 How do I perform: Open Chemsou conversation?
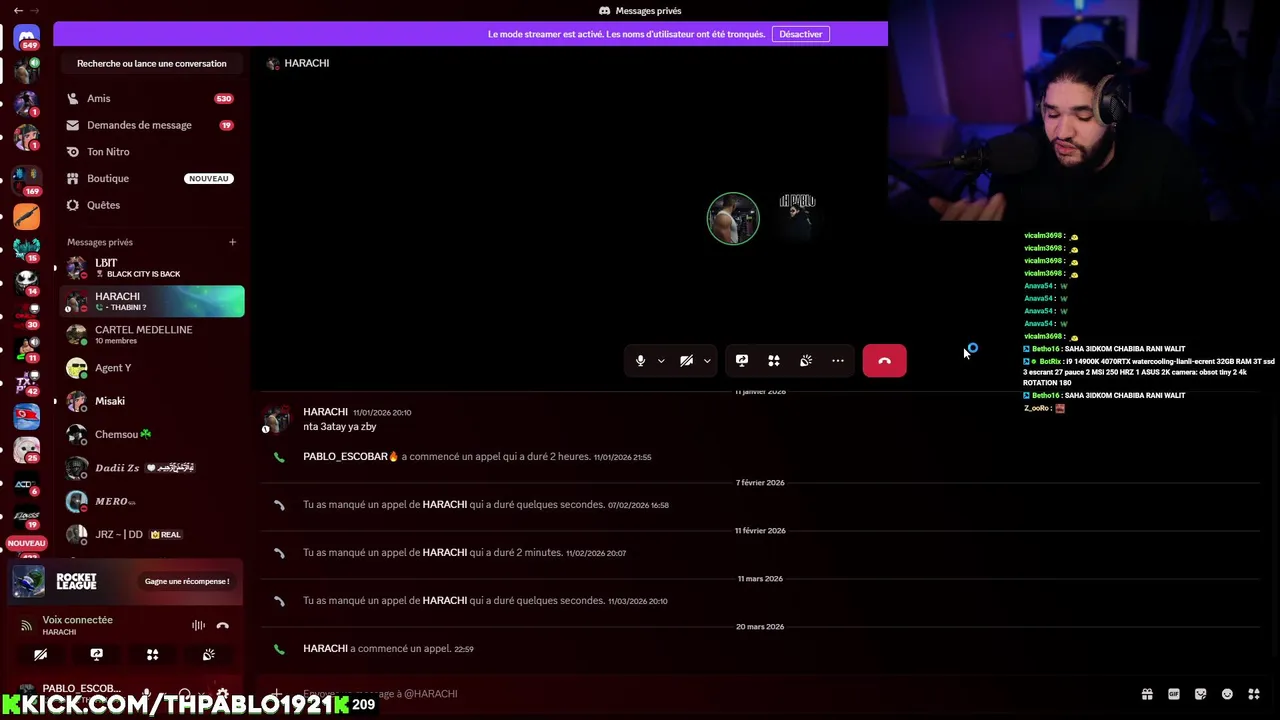click(x=152, y=434)
